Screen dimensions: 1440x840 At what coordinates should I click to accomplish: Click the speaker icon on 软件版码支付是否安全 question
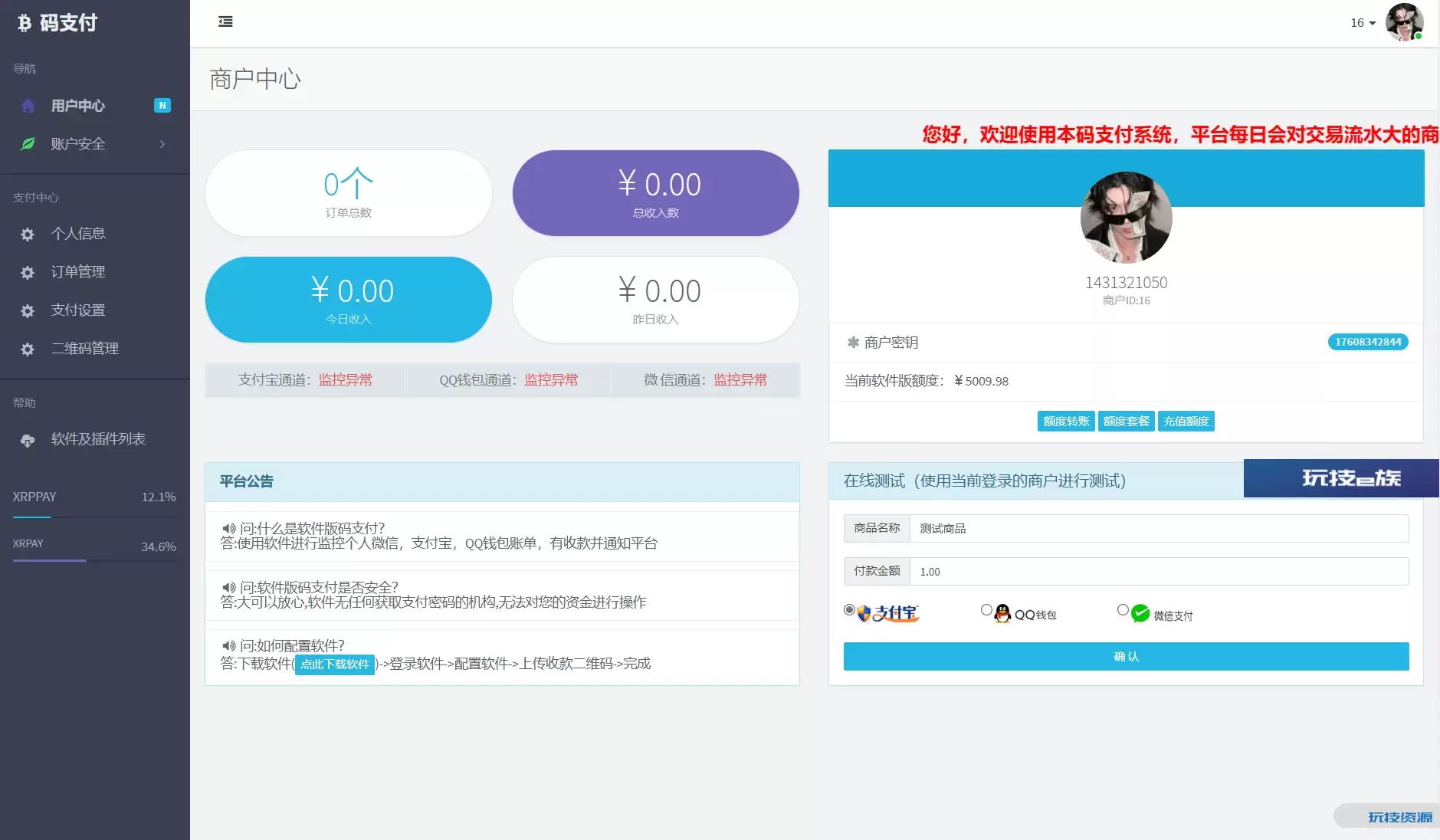coord(228,587)
